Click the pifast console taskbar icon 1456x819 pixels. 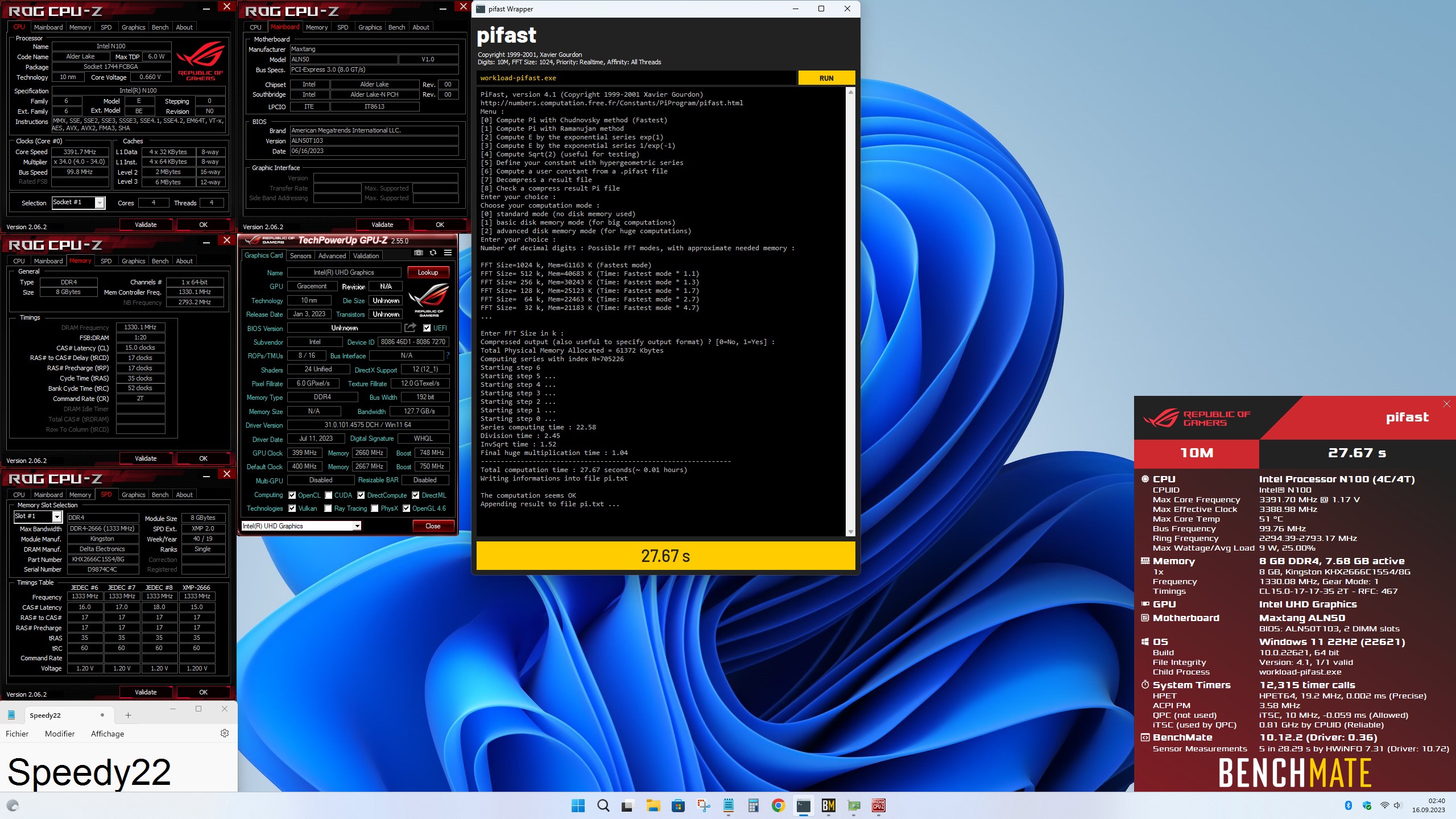[x=803, y=805]
